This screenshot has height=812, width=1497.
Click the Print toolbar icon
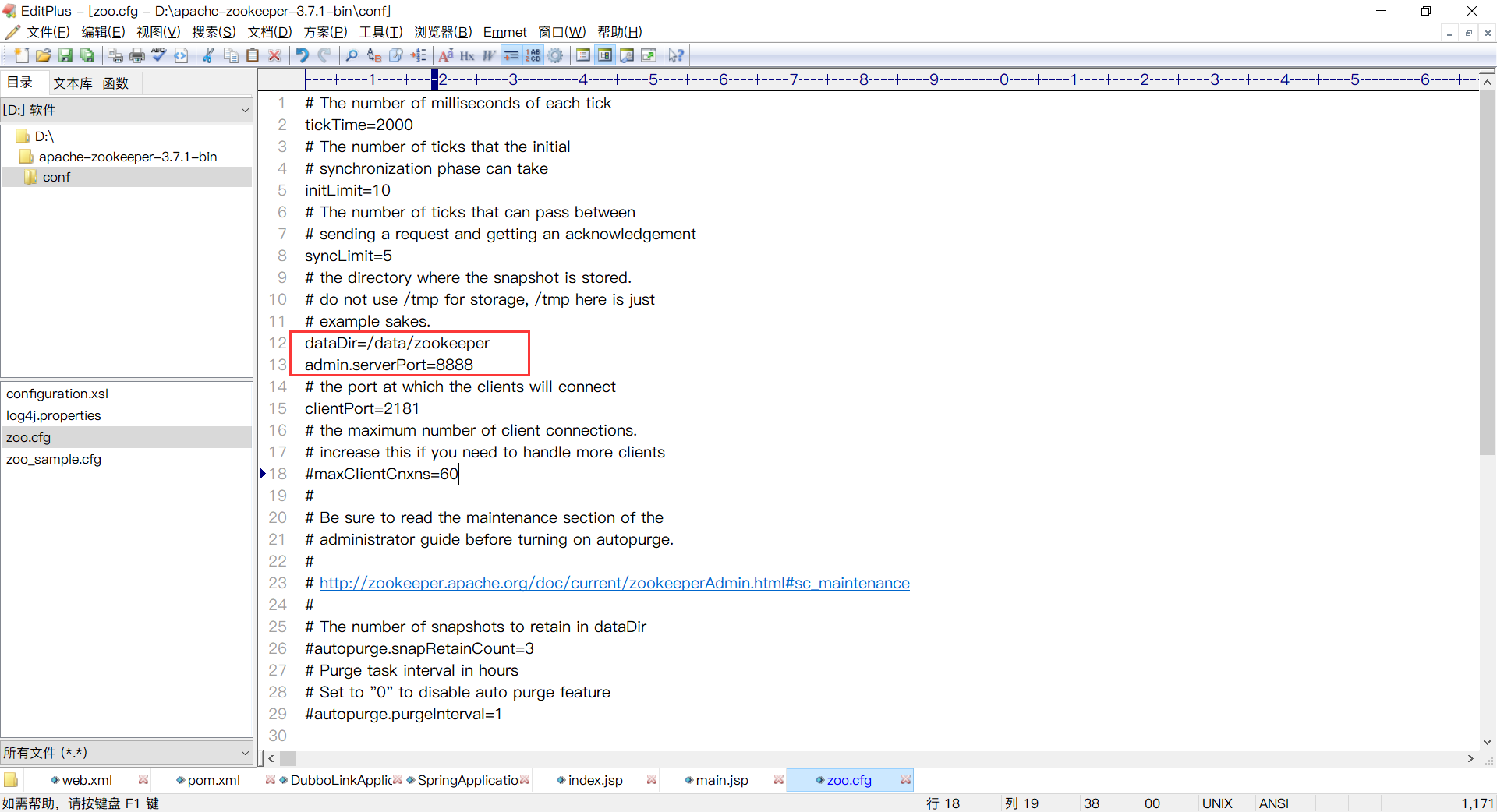tap(137, 55)
